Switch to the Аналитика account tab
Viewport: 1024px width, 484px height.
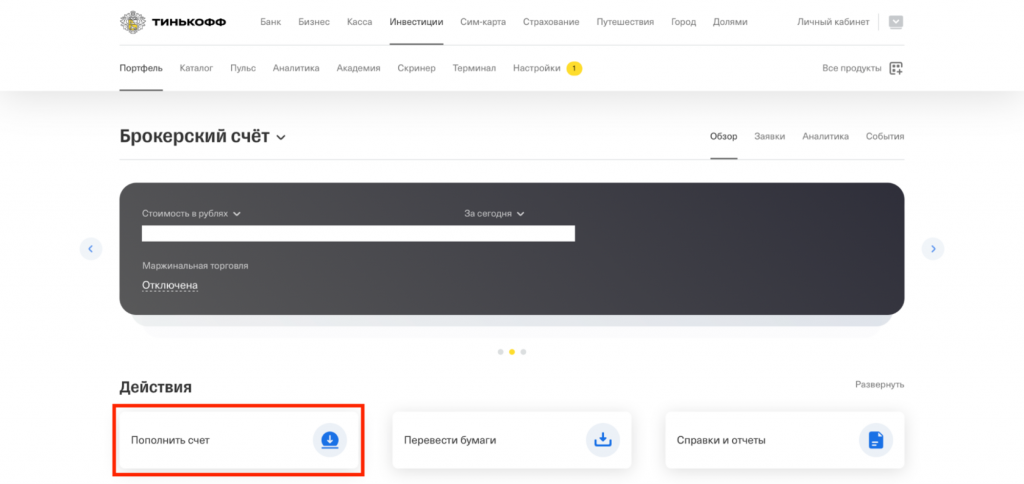click(825, 136)
